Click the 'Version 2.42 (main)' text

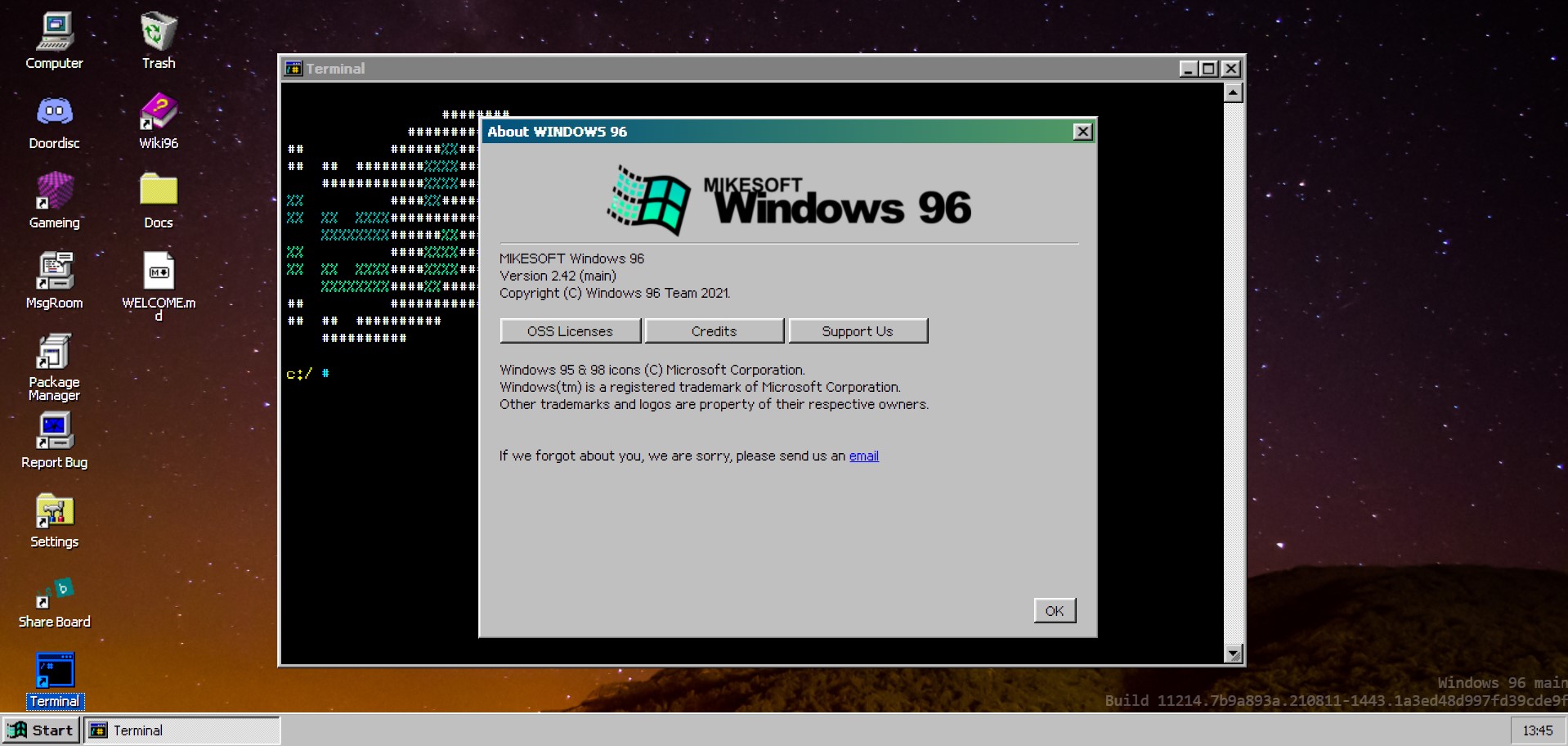click(558, 276)
